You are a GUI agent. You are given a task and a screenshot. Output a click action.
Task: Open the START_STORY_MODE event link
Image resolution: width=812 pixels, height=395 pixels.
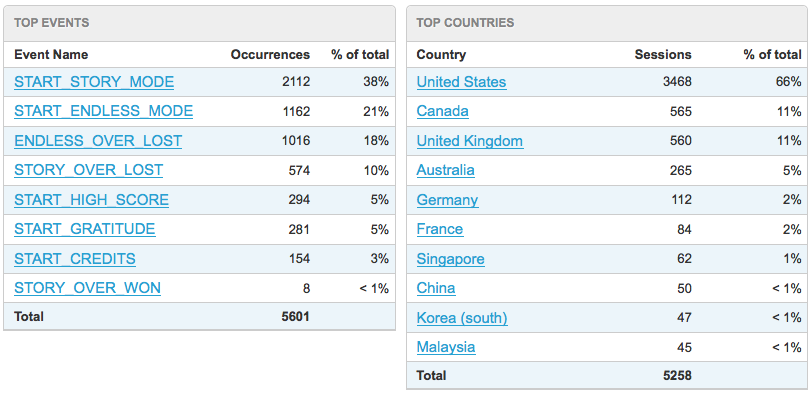(94, 82)
